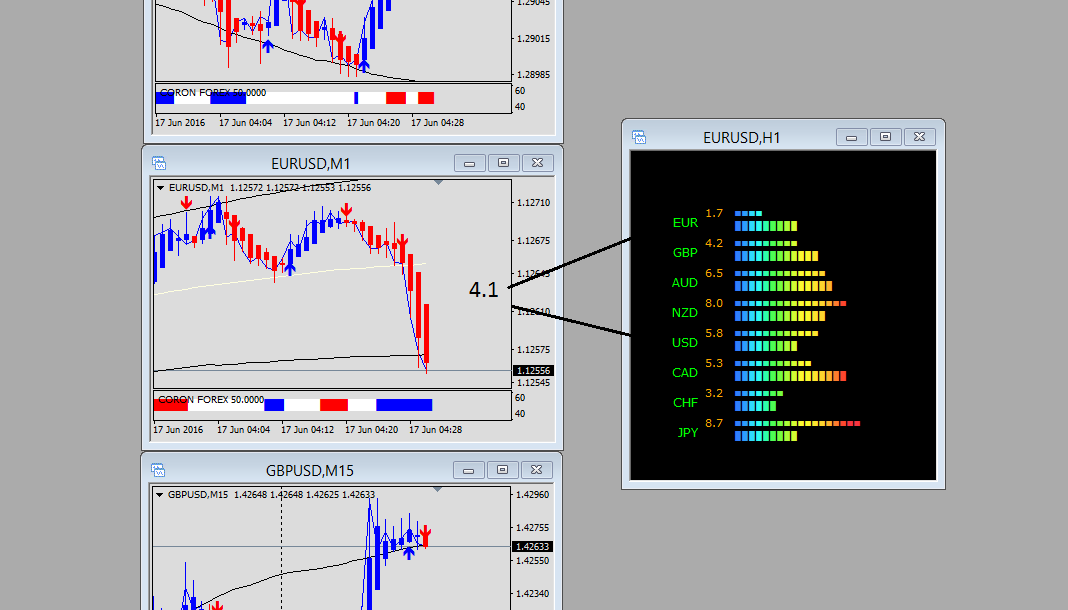Click current price label 1.12556
This screenshot has height=610, width=1068.
(533, 370)
